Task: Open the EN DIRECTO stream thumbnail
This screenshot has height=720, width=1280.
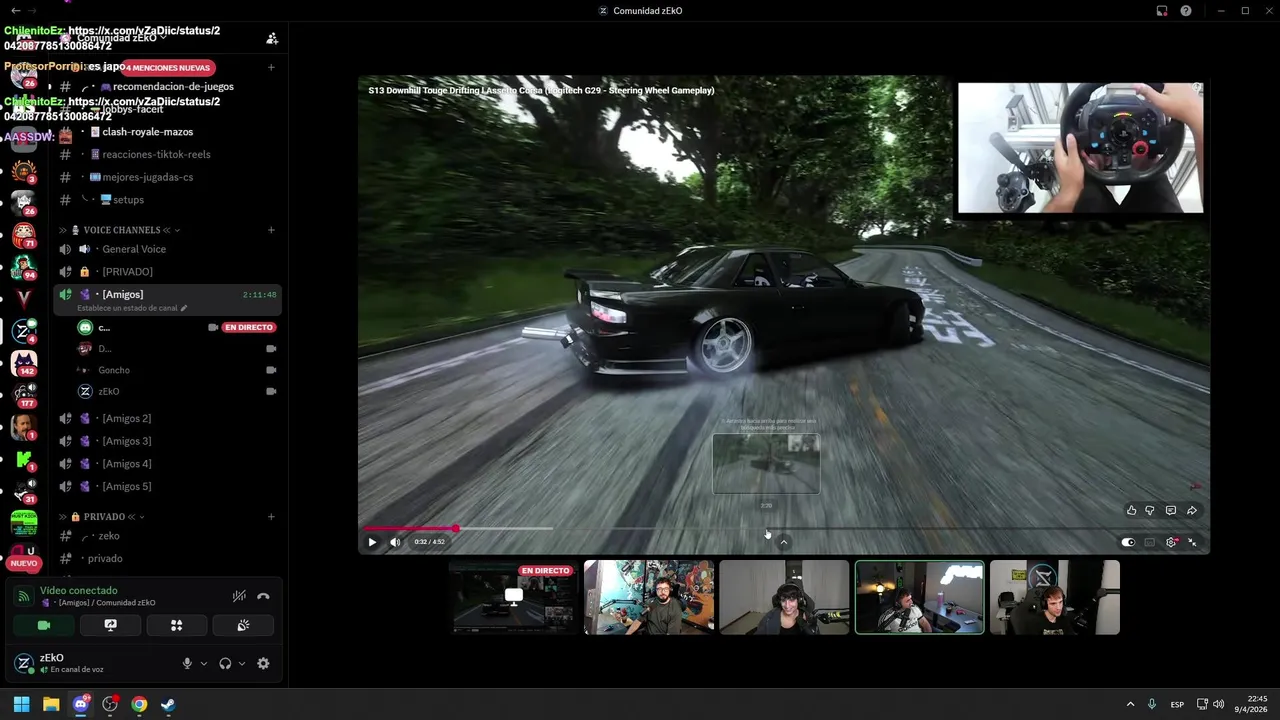Action: [514, 597]
